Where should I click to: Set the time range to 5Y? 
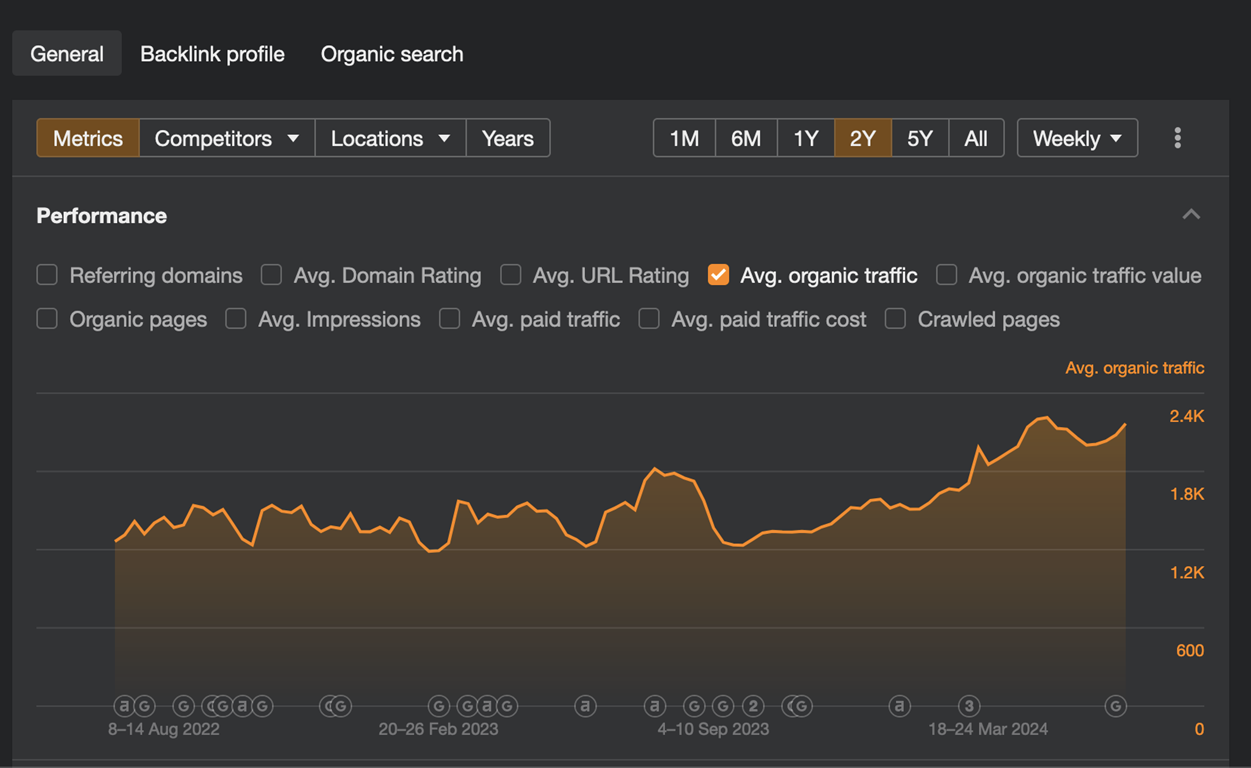tap(919, 138)
